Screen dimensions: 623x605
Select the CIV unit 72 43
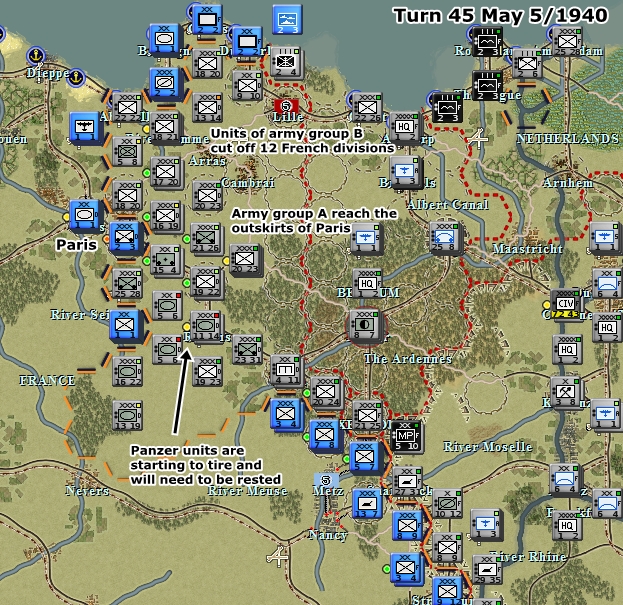click(565, 305)
